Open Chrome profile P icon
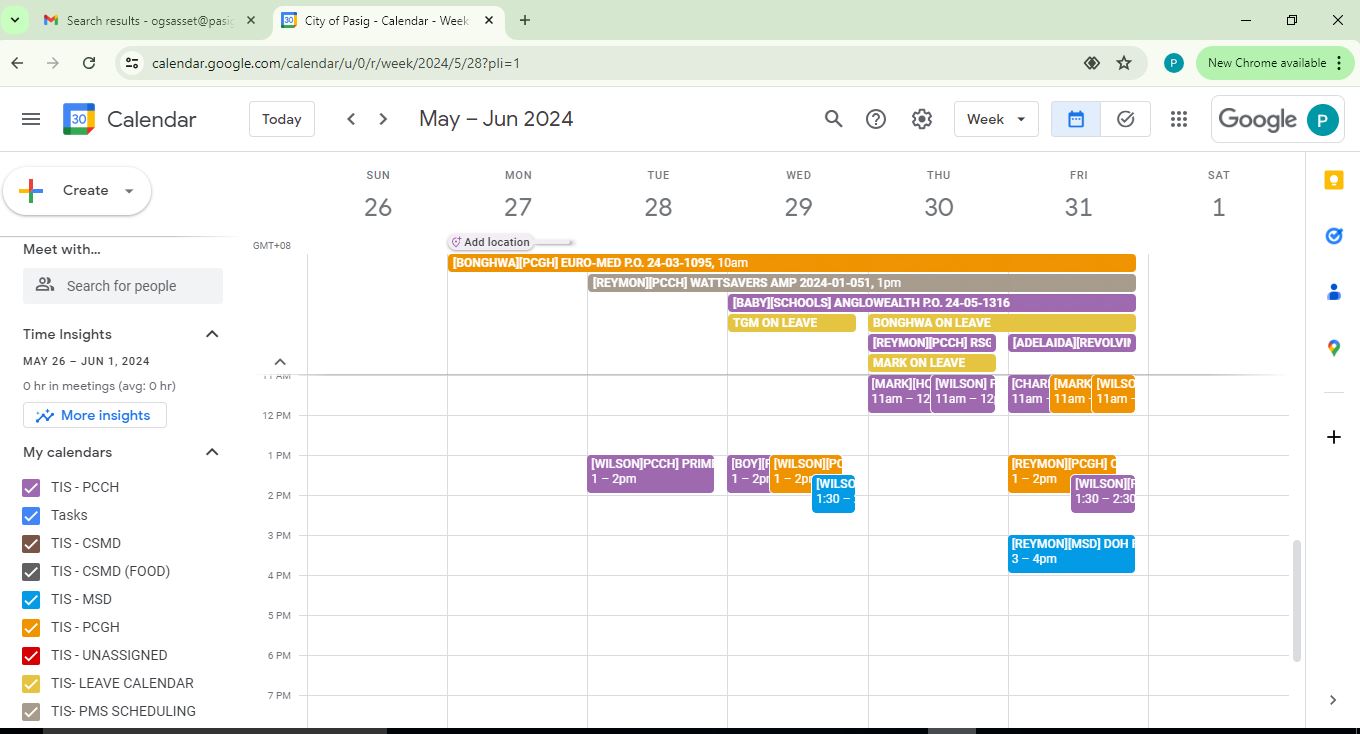Image resolution: width=1360 pixels, height=734 pixels. [1174, 63]
